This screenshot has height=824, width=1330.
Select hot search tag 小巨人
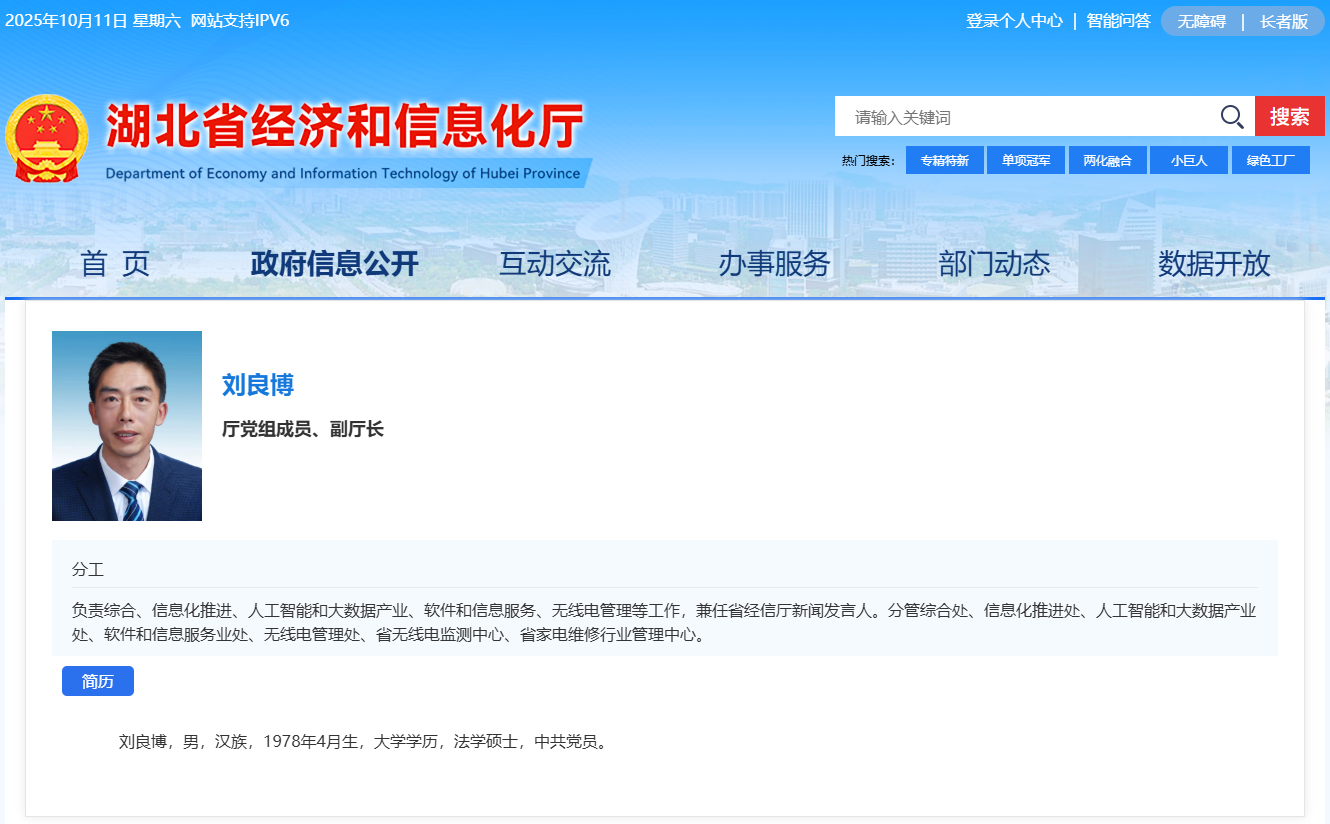tap(1188, 159)
